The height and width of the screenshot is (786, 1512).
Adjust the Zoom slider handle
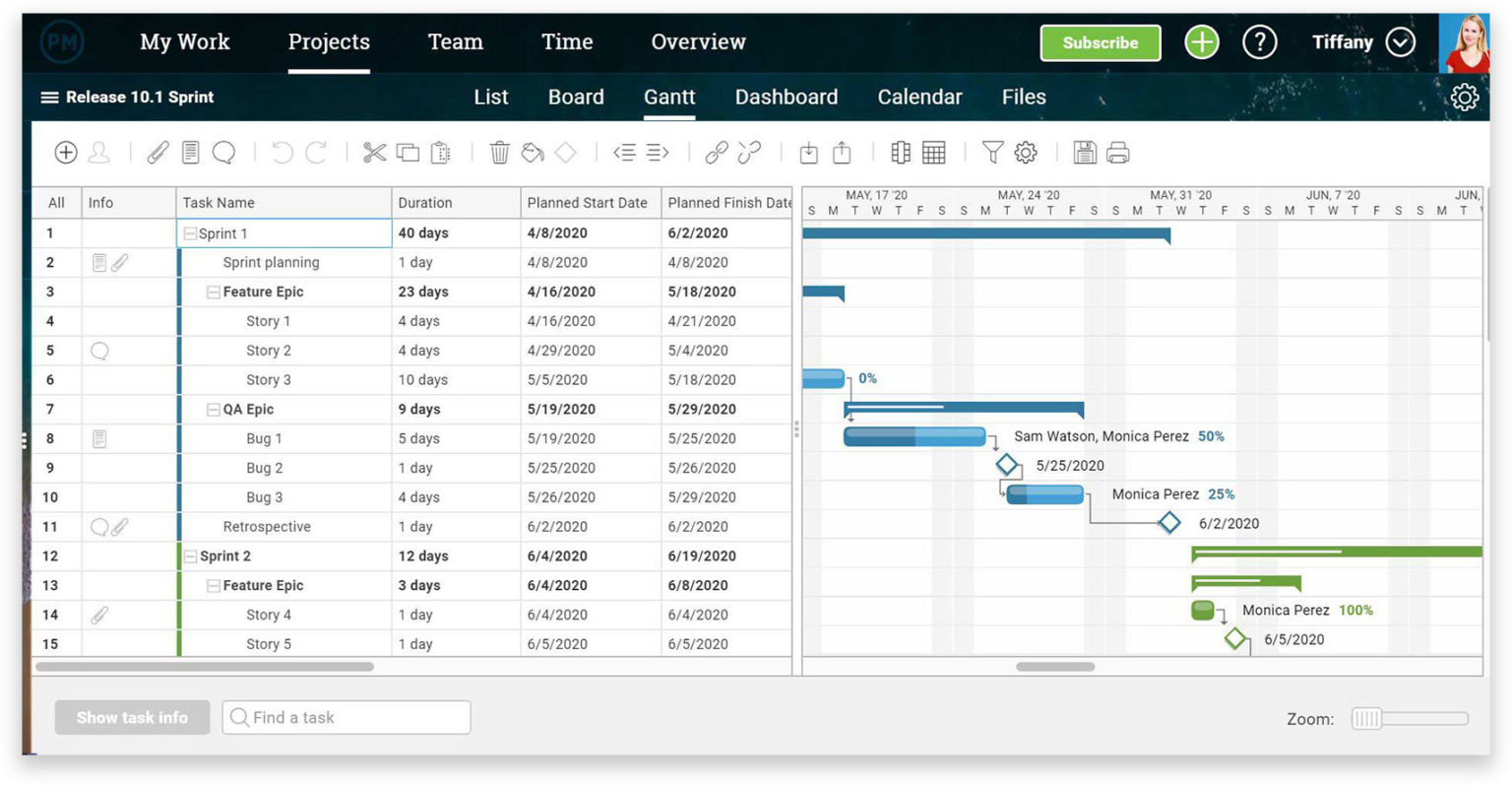tap(1366, 719)
